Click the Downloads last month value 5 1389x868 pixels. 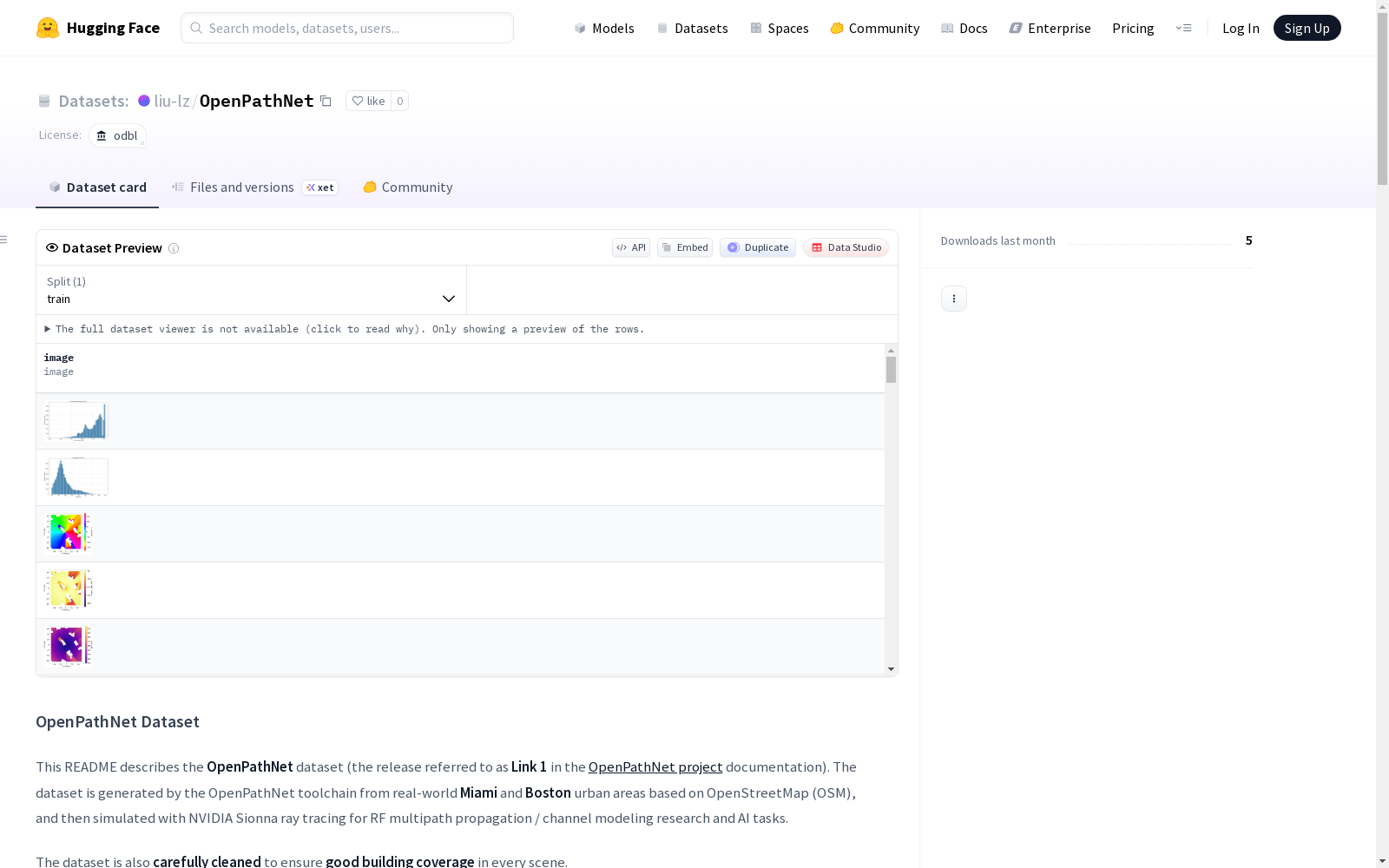pyautogui.click(x=1248, y=240)
